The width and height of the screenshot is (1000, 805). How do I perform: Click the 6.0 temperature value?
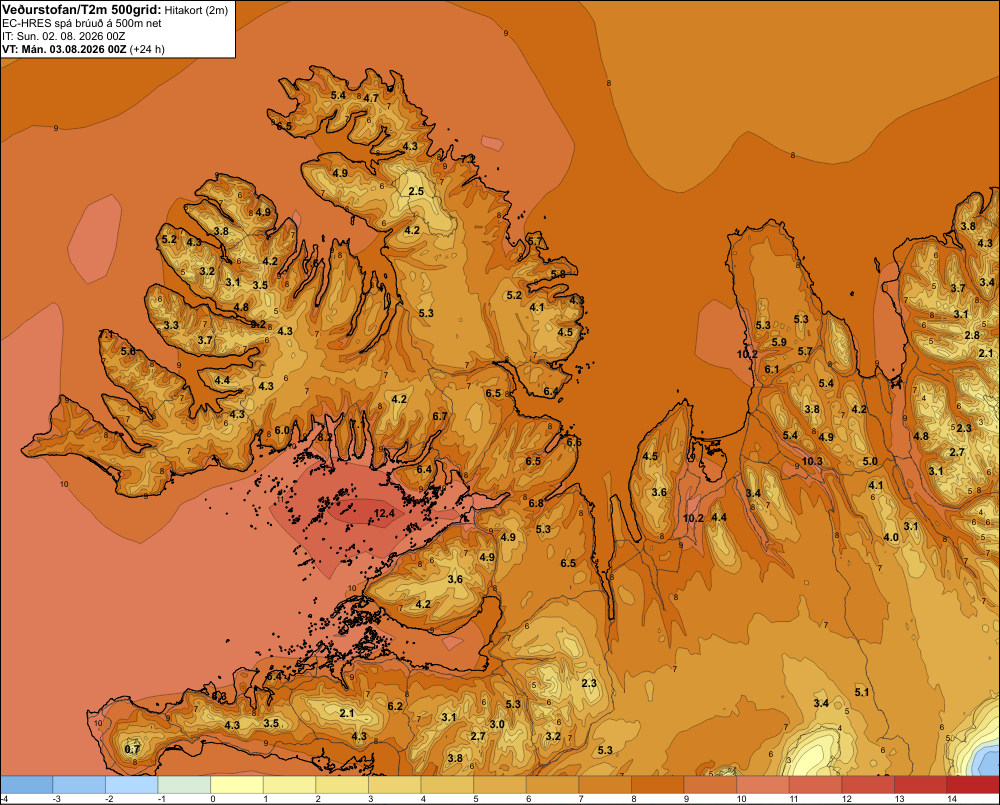[282, 430]
